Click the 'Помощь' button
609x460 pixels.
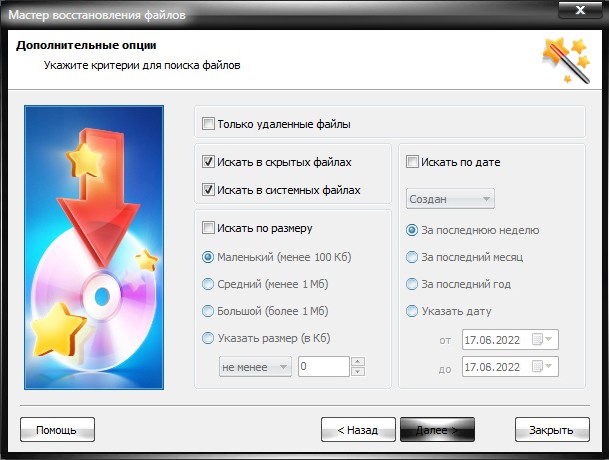[x=57, y=430]
